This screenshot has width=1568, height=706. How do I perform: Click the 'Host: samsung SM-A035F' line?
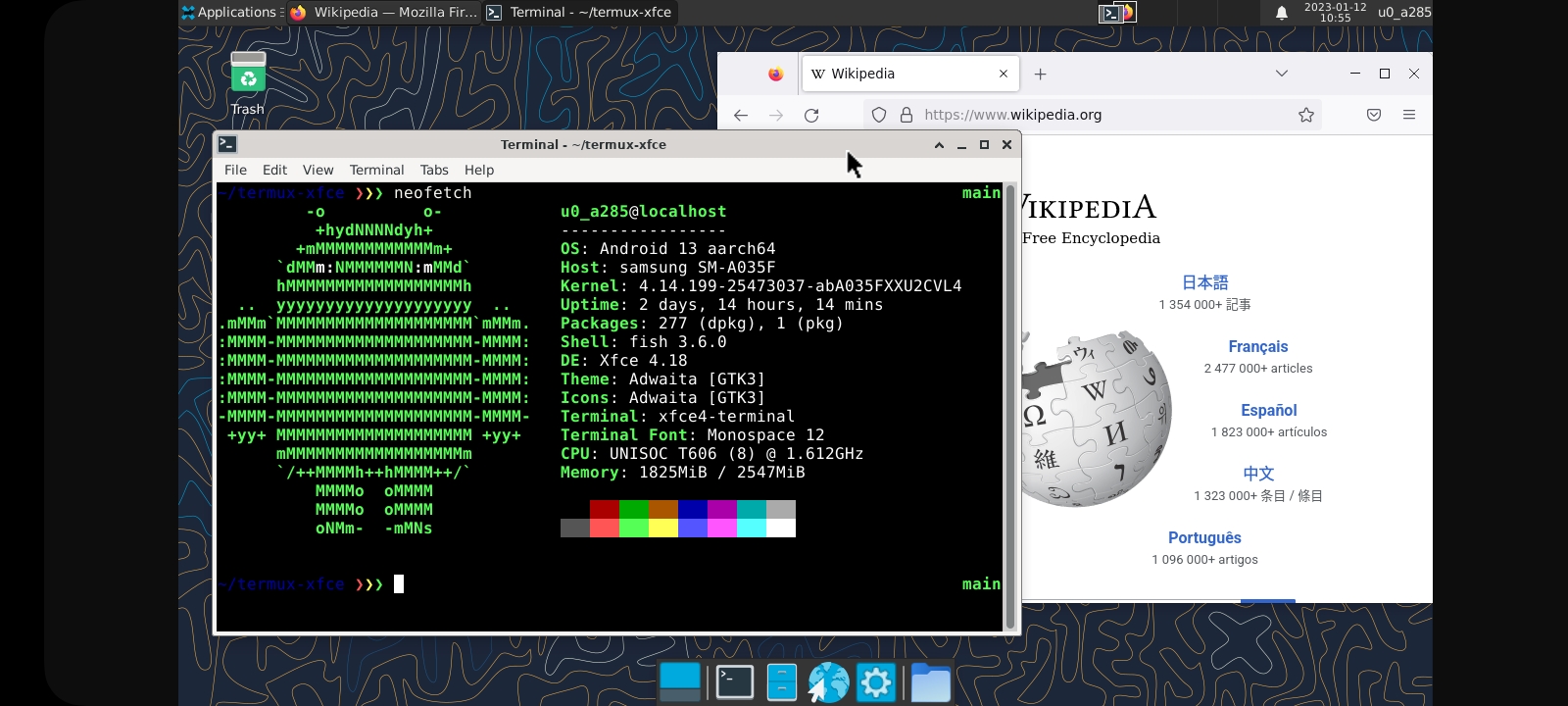tap(667, 268)
